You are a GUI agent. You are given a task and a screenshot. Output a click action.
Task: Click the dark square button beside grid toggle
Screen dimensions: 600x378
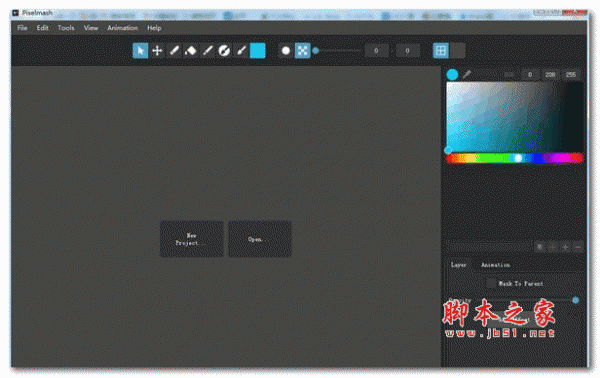(457, 51)
